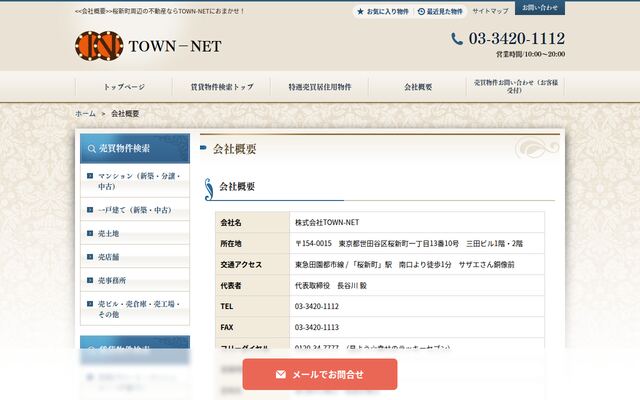Open 売土地 sidebar link
Image resolution: width=640 pixels, height=400 pixels.
coord(135,233)
